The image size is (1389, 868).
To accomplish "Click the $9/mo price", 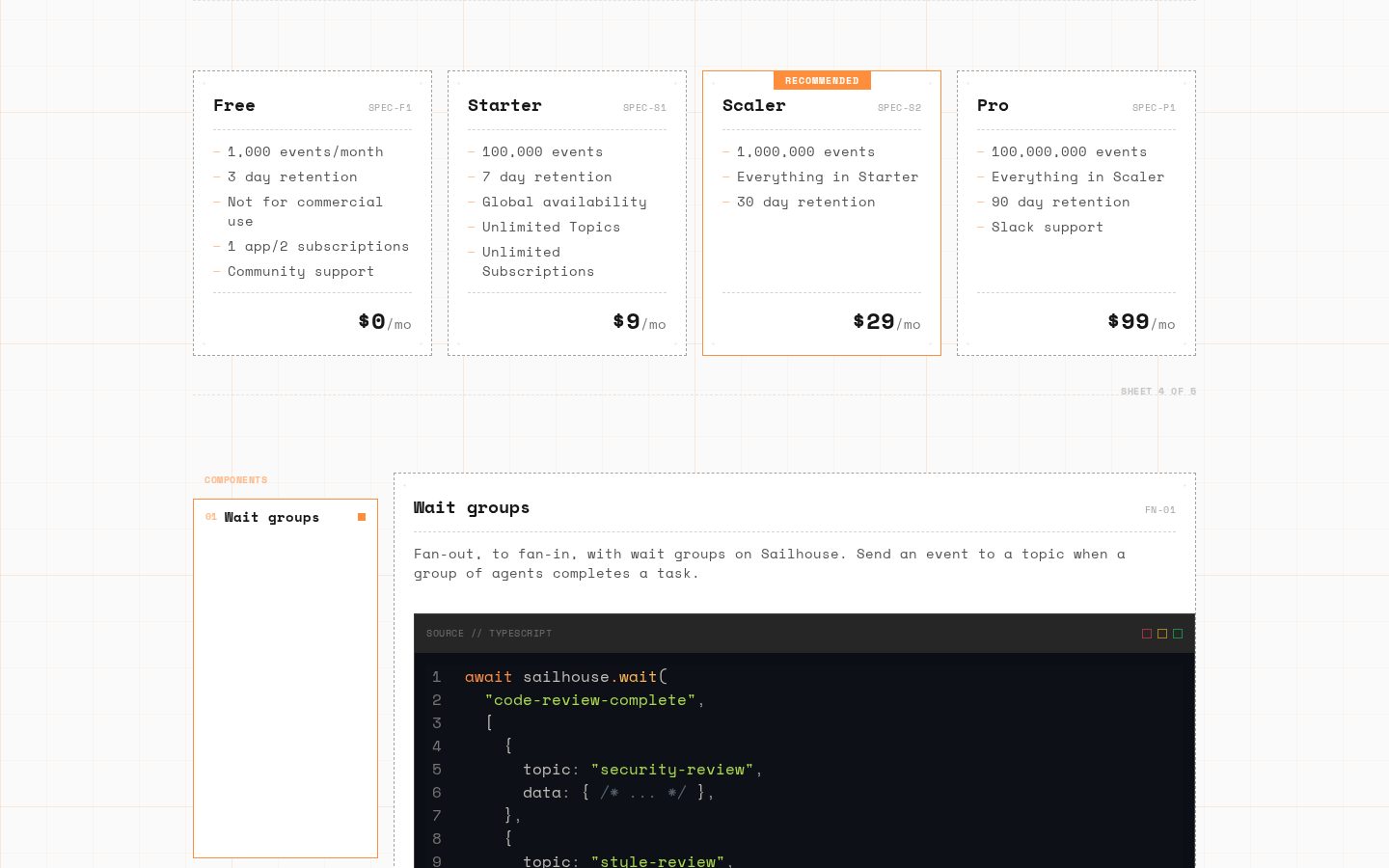I will (x=640, y=322).
